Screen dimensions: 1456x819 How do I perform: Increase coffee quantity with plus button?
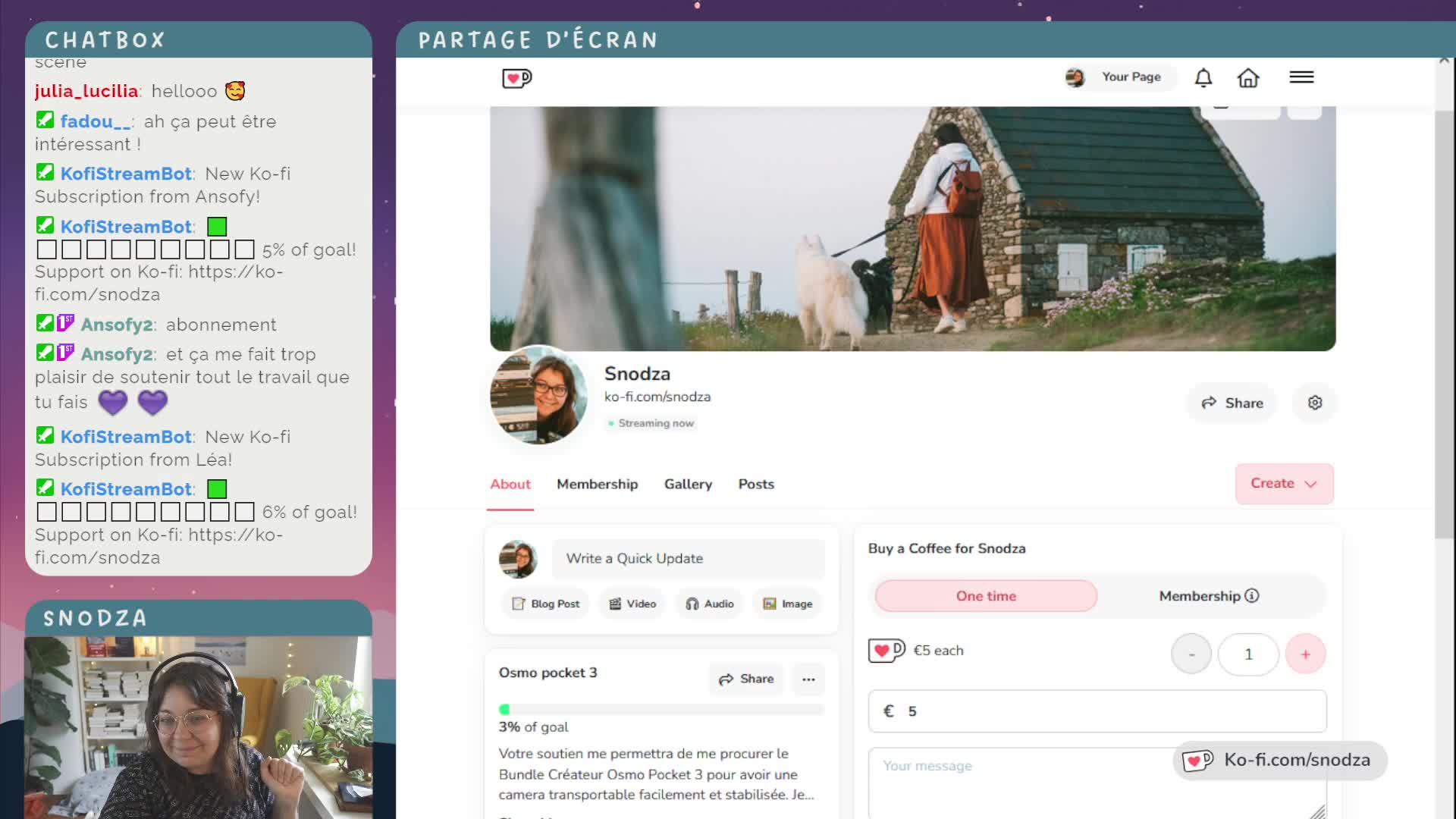pyautogui.click(x=1305, y=654)
